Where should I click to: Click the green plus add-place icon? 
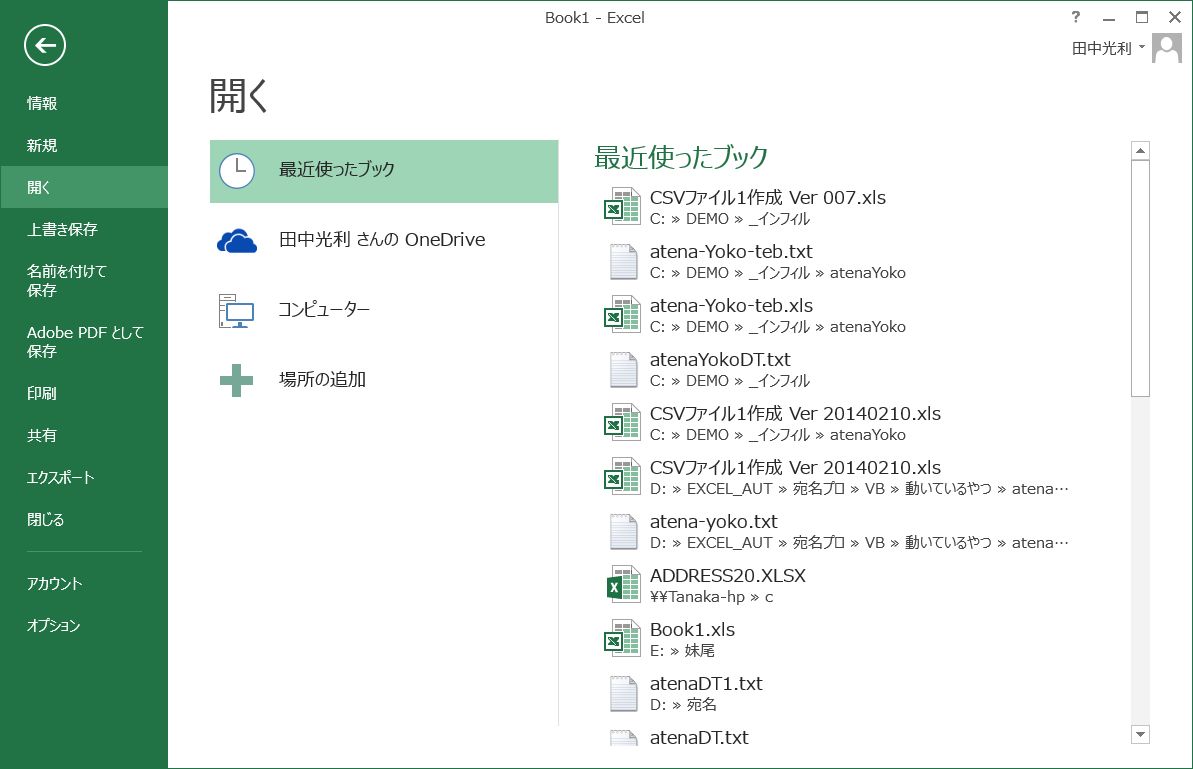point(236,380)
